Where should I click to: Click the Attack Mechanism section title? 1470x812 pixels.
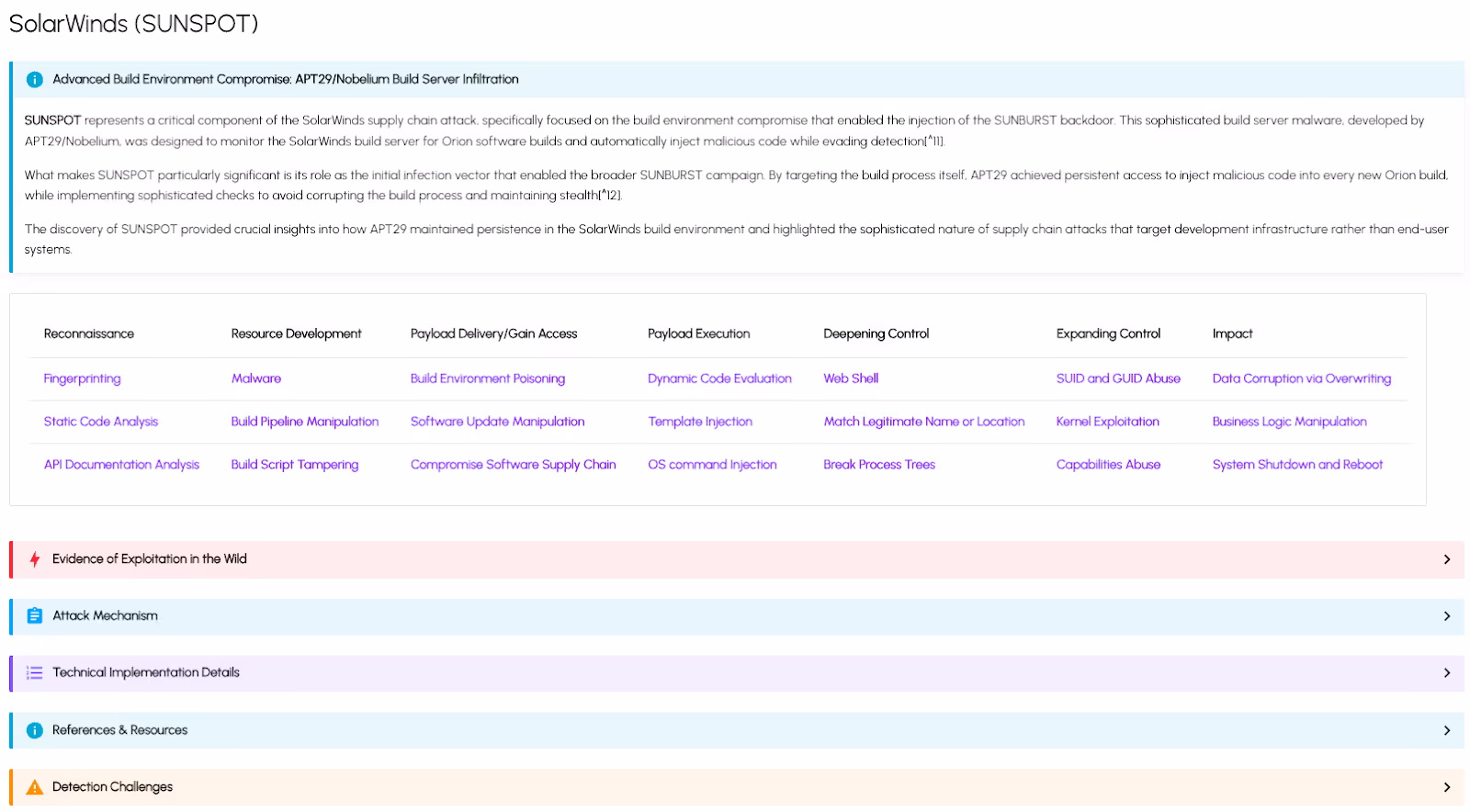[105, 616]
